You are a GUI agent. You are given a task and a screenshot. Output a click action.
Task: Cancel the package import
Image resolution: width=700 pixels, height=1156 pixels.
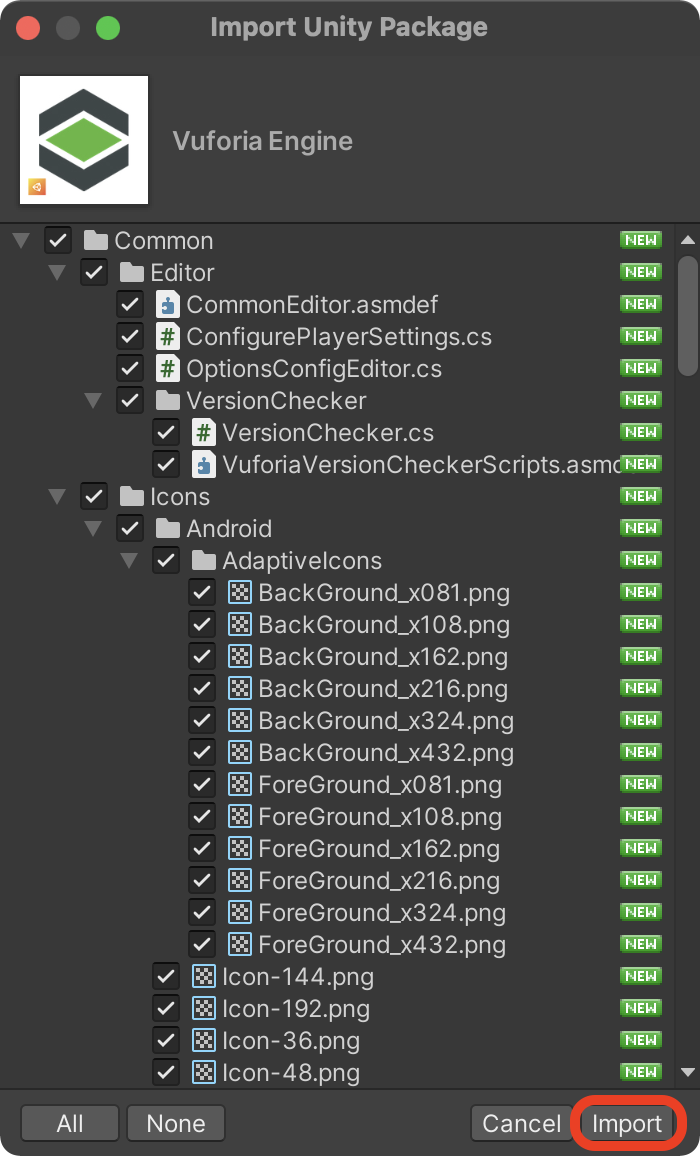click(x=521, y=1123)
